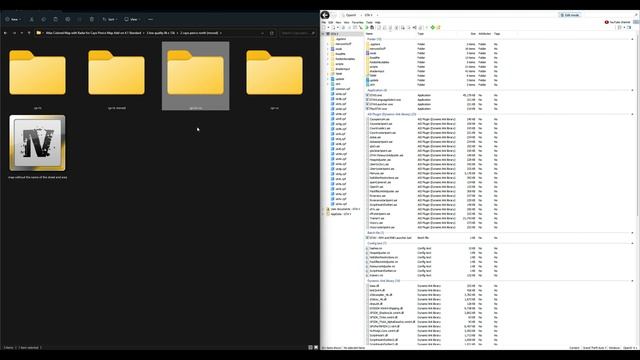Image resolution: width=640 pixels, height=360 pixels.
Task: Click Console in the OpenIV status bar
Action: (x=574, y=348)
